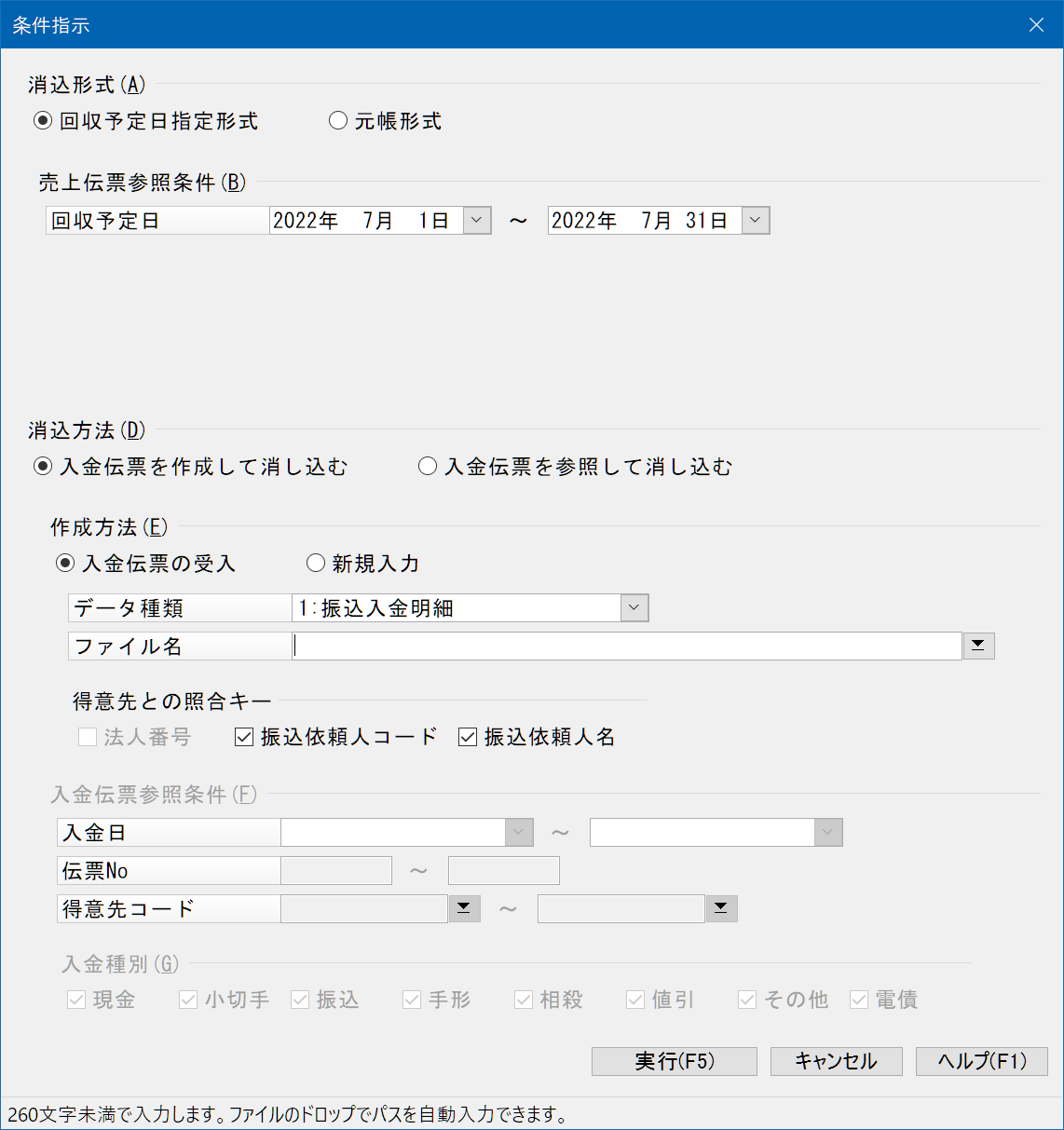Uncheck 振込依頼人コード checkbox
Image resolution: width=1064 pixels, height=1130 pixels.
(x=244, y=738)
